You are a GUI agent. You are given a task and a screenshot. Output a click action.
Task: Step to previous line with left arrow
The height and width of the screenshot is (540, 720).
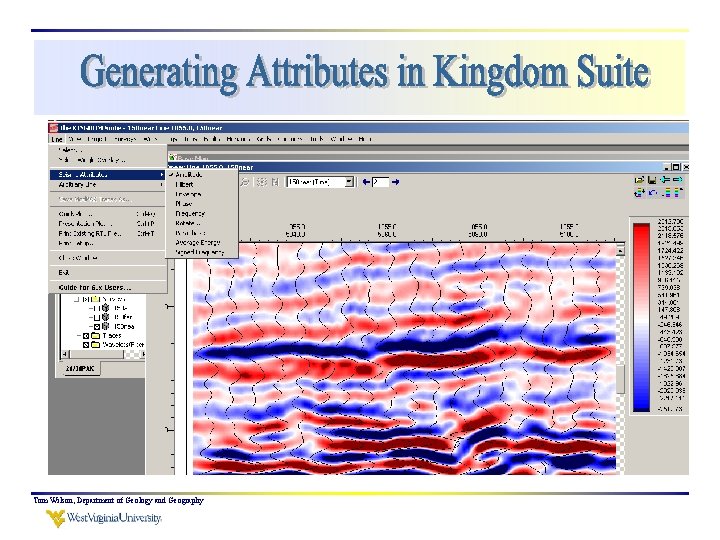point(366,182)
